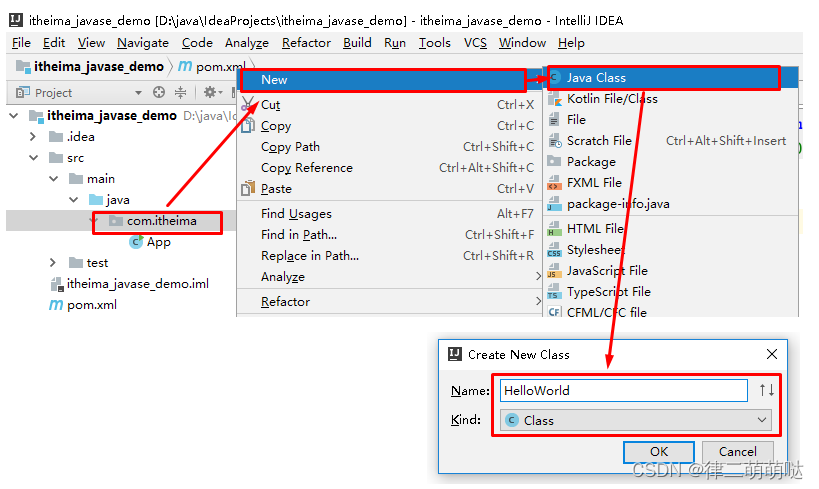Open the Kind dropdown showing Class
This screenshot has width=819, height=489.
pos(636,420)
